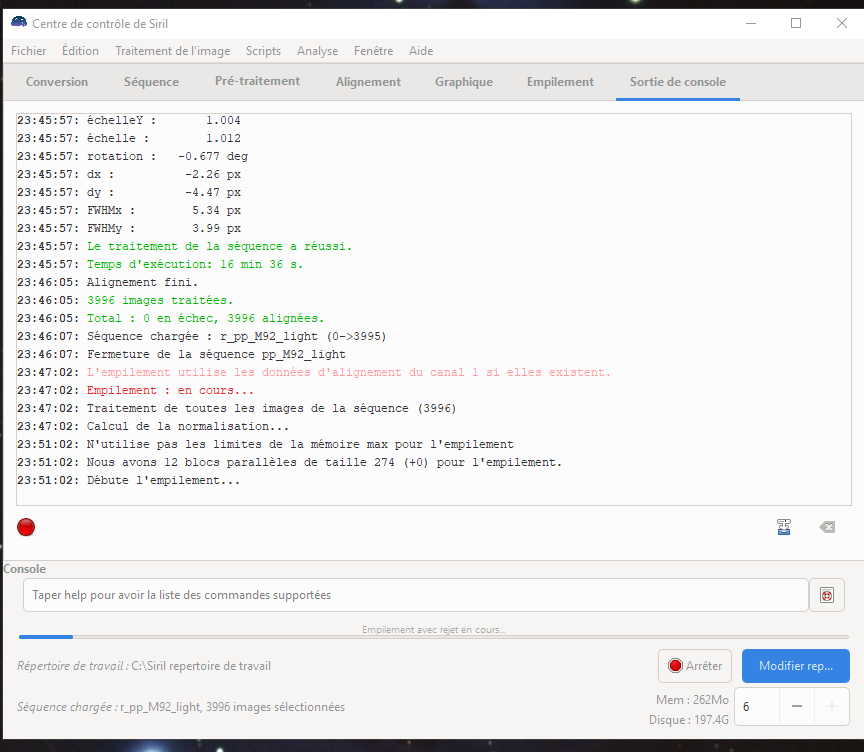Click the pink log line about canal 1 alignment data
This screenshot has width=864, height=752.
tap(349, 372)
